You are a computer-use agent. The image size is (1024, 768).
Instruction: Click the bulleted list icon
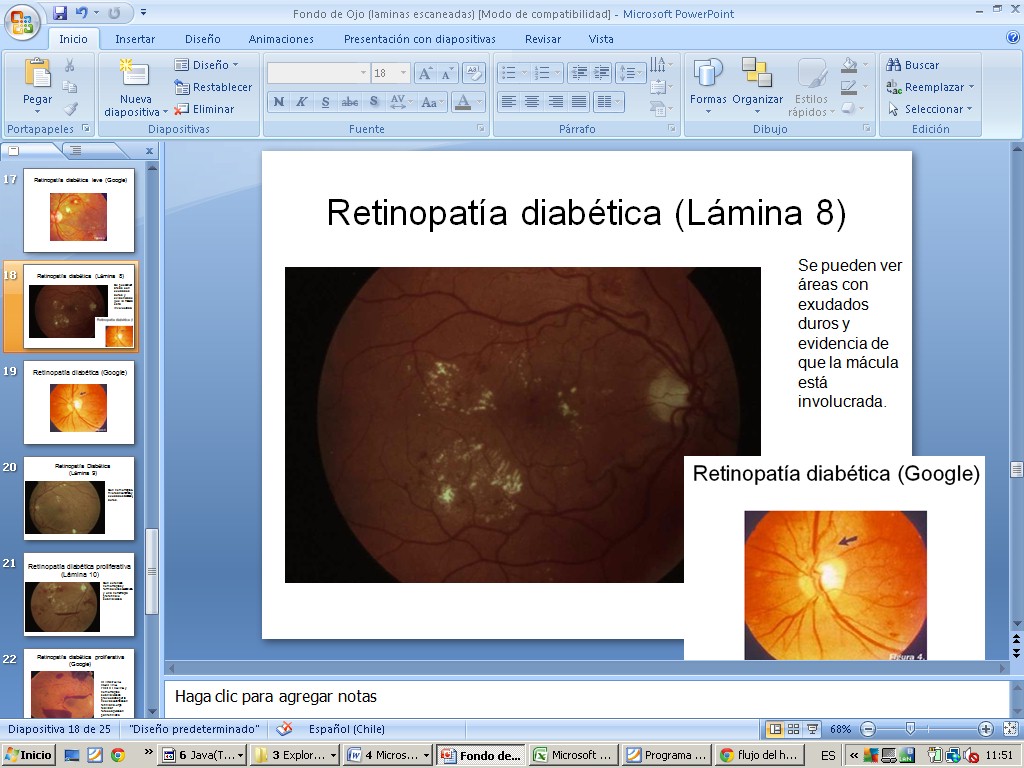[509, 73]
